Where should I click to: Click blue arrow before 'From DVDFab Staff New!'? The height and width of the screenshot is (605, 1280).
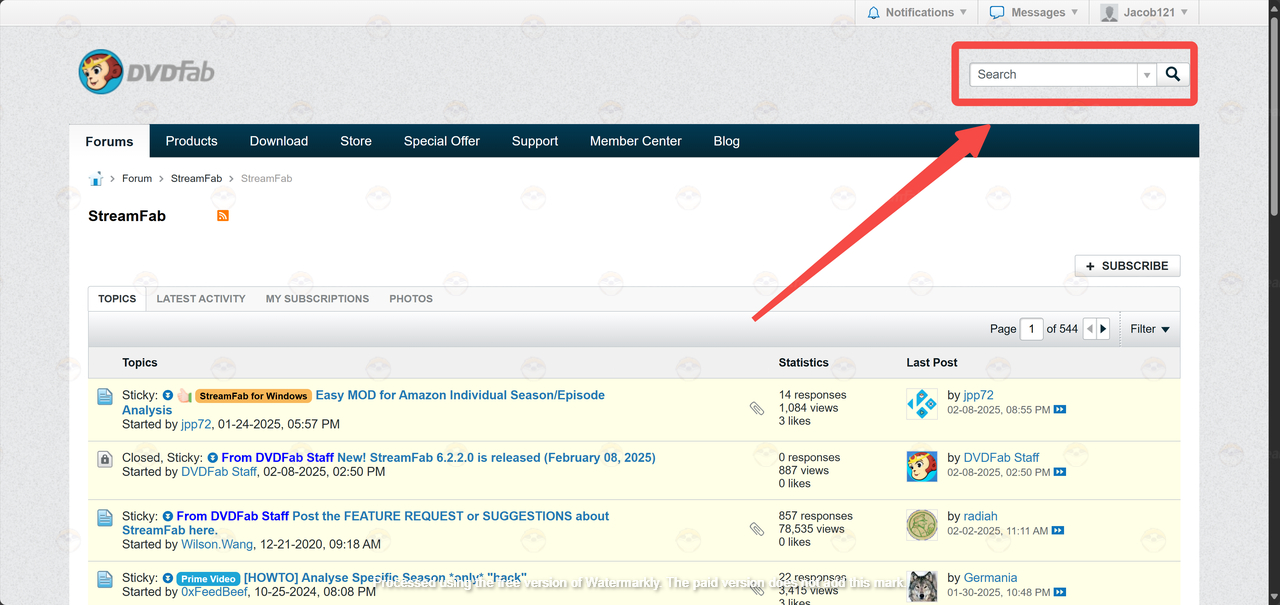coord(213,458)
